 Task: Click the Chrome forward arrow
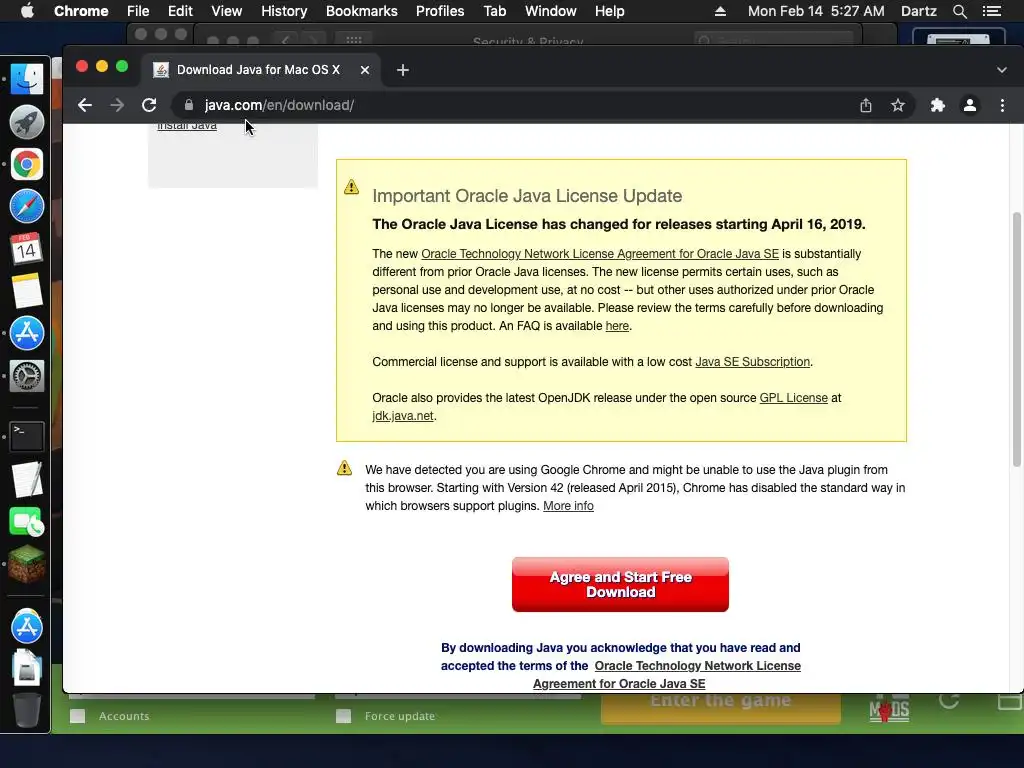coord(117,105)
